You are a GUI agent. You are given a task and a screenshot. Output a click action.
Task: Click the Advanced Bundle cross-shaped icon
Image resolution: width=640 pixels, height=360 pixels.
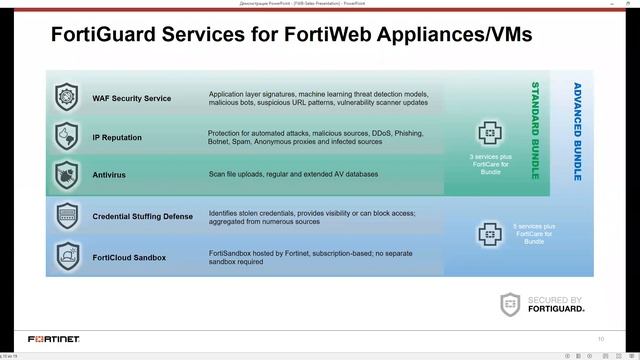pyautogui.click(x=490, y=234)
